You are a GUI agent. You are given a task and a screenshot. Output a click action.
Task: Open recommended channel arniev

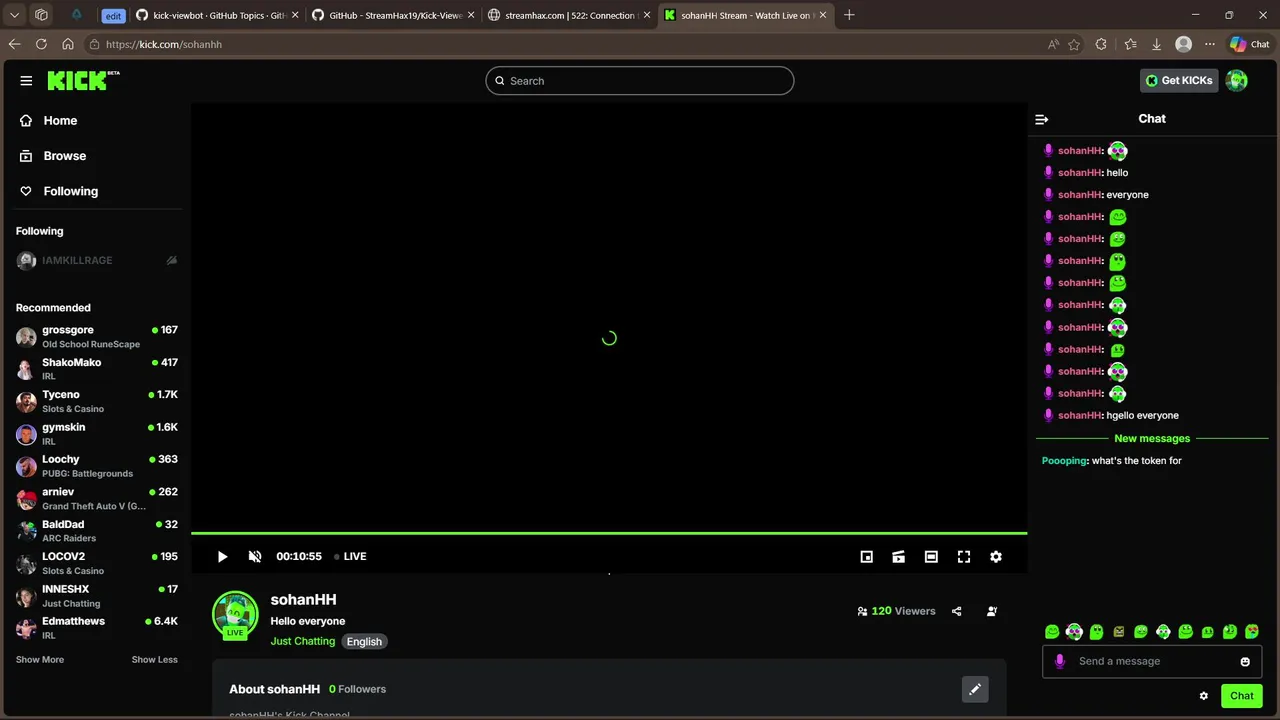(97, 498)
